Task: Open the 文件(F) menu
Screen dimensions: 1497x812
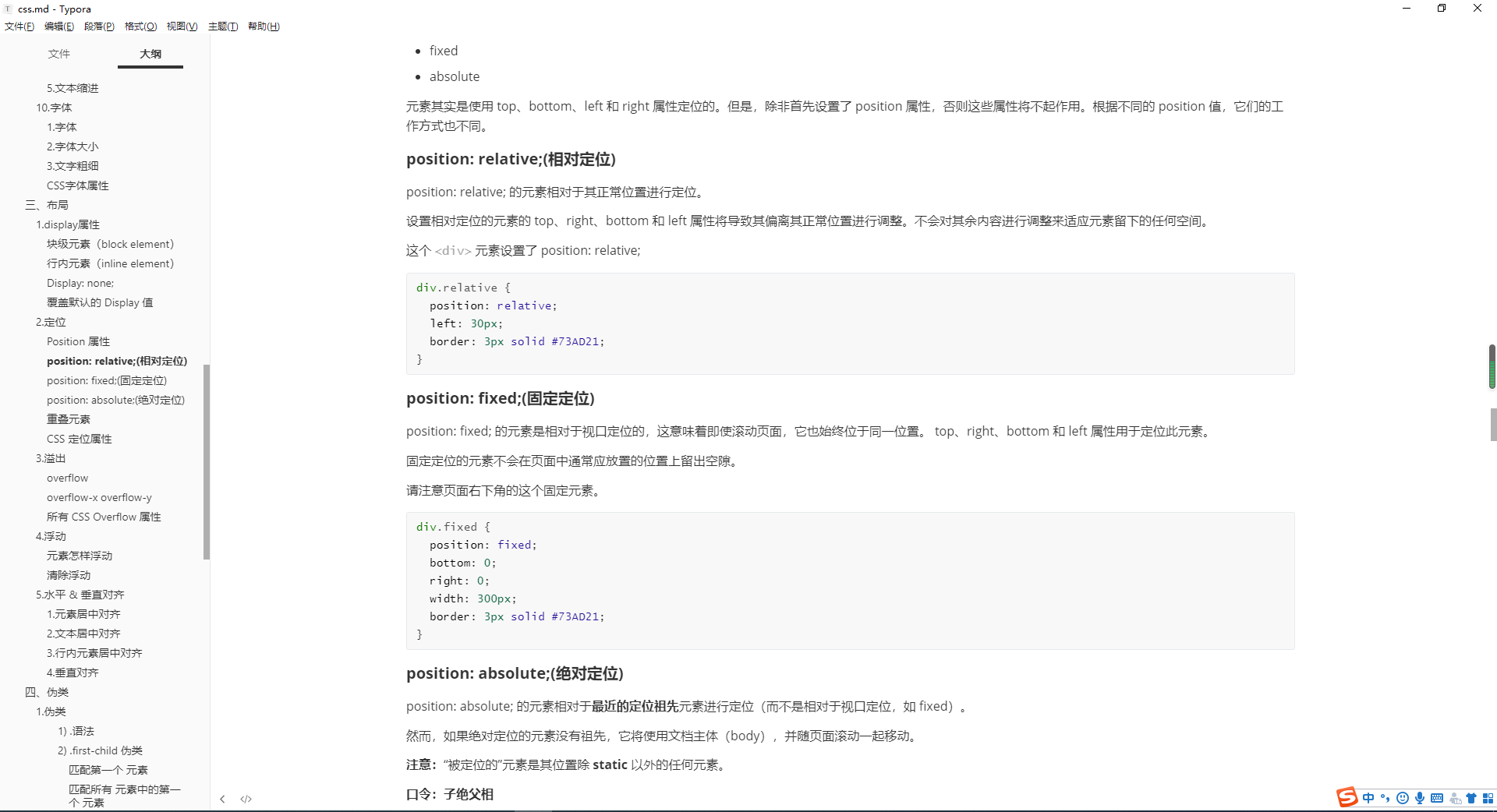Action: (19, 26)
